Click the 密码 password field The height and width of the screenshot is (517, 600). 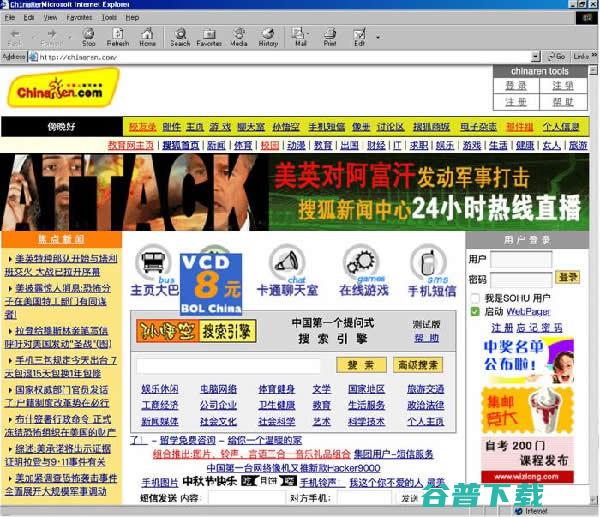pyautogui.click(x=521, y=280)
